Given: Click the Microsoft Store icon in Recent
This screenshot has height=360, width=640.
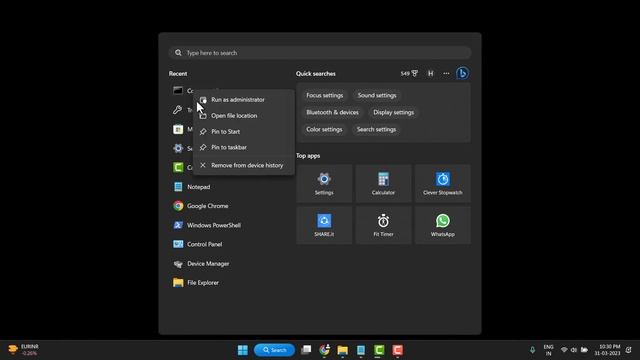Looking at the screenshot, I should point(178,129).
